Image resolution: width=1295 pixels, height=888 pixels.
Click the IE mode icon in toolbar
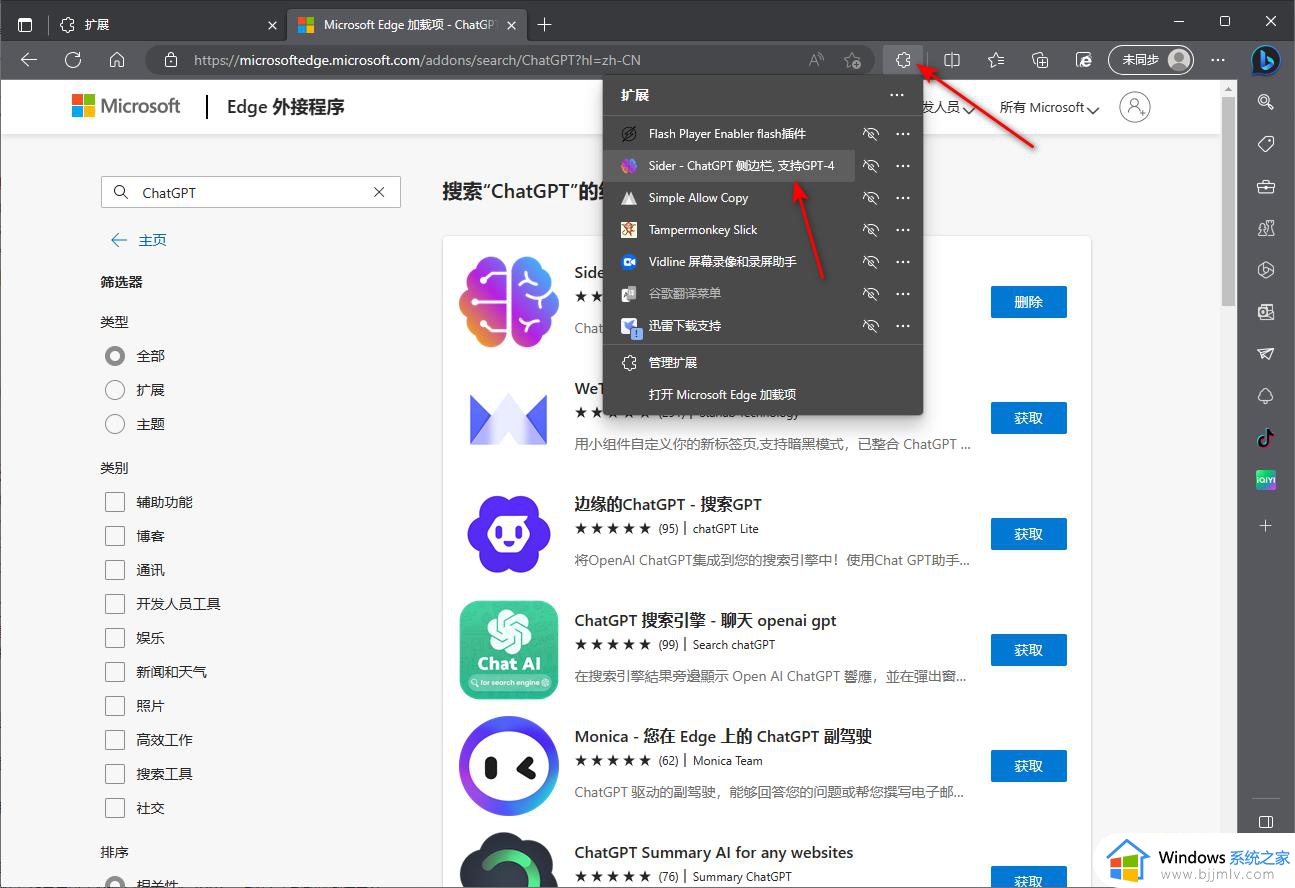click(1084, 60)
